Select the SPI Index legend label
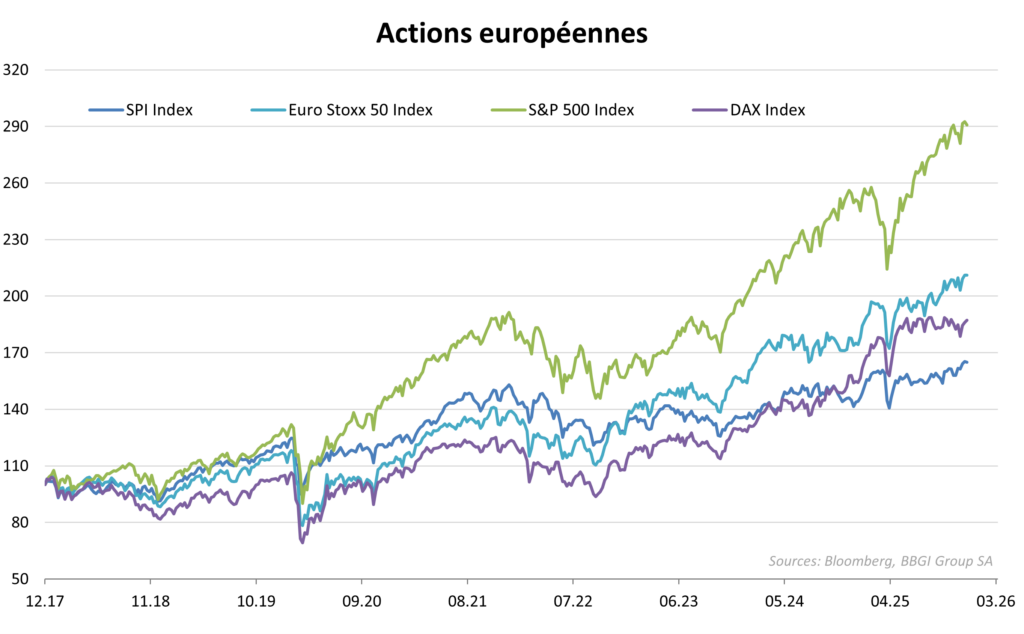This screenshot has width=1024, height=634. pos(159,110)
